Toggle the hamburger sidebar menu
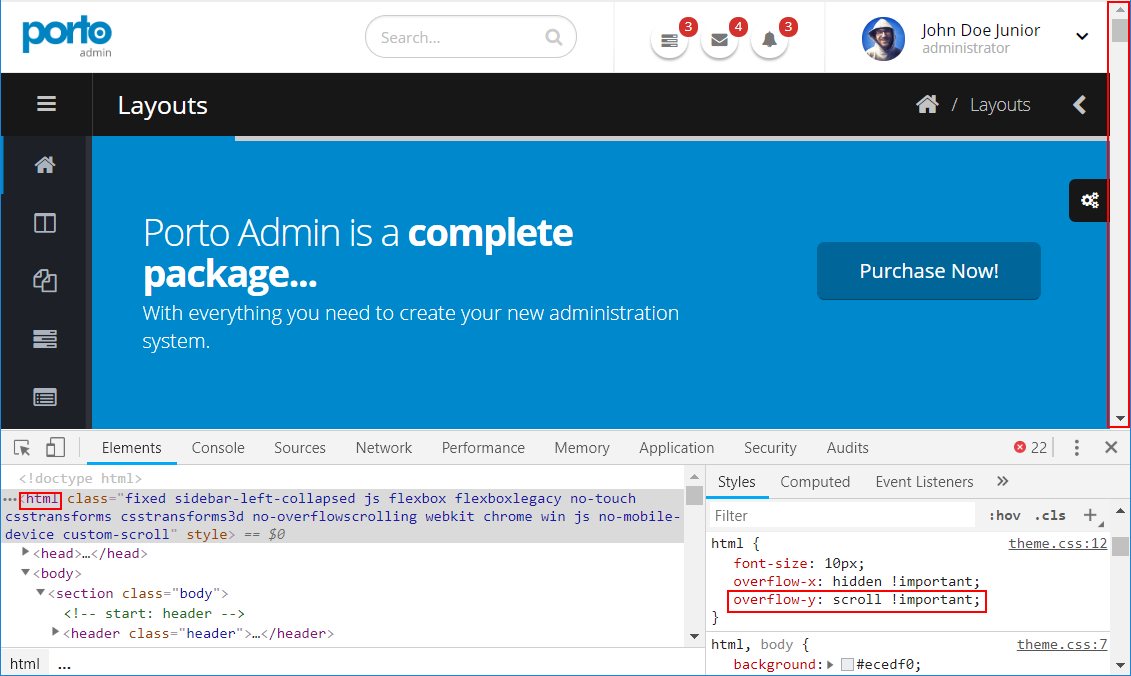 pyautogui.click(x=46, y=104)
